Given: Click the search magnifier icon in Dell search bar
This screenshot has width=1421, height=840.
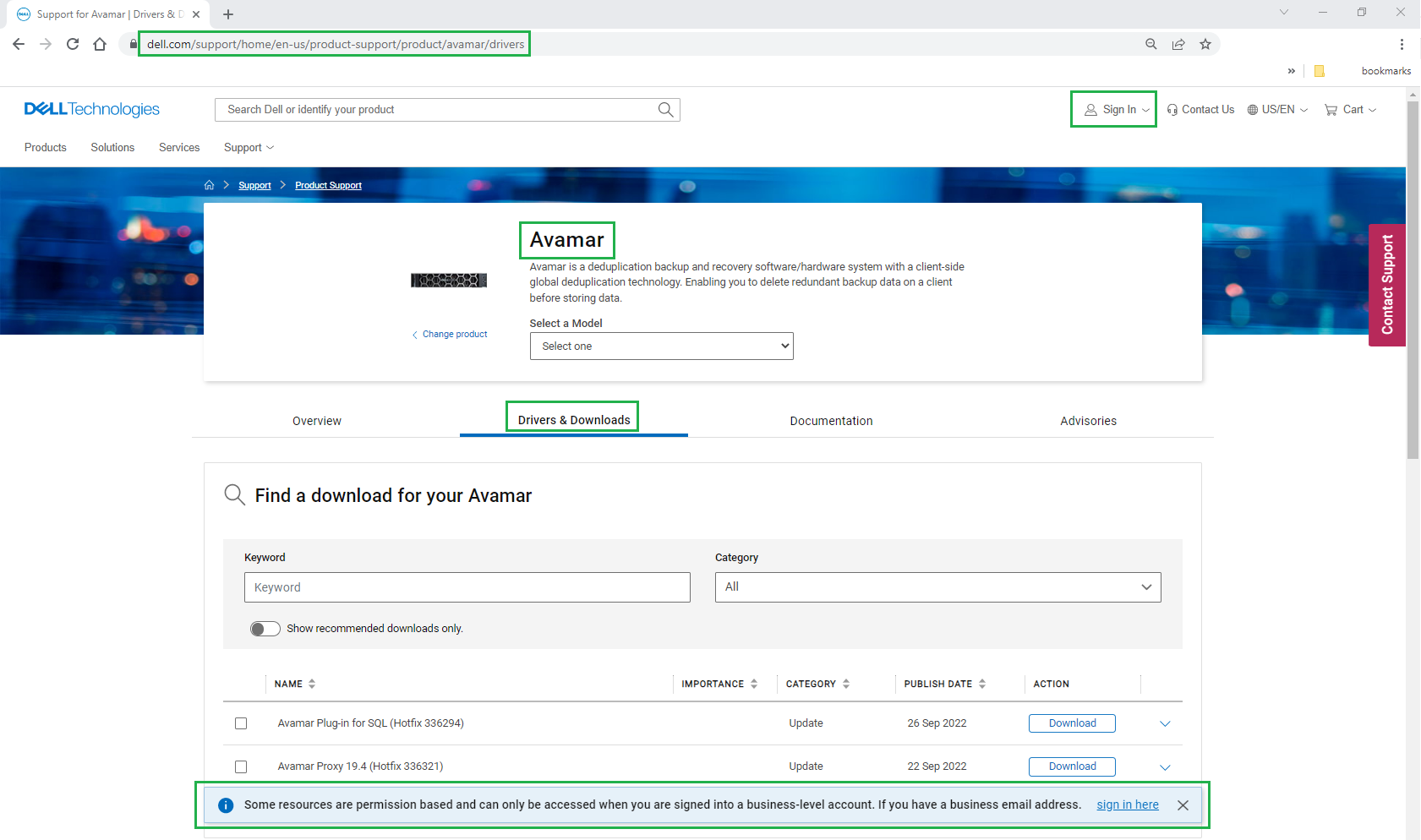Looking at the screenshot, I should [664, 109].
